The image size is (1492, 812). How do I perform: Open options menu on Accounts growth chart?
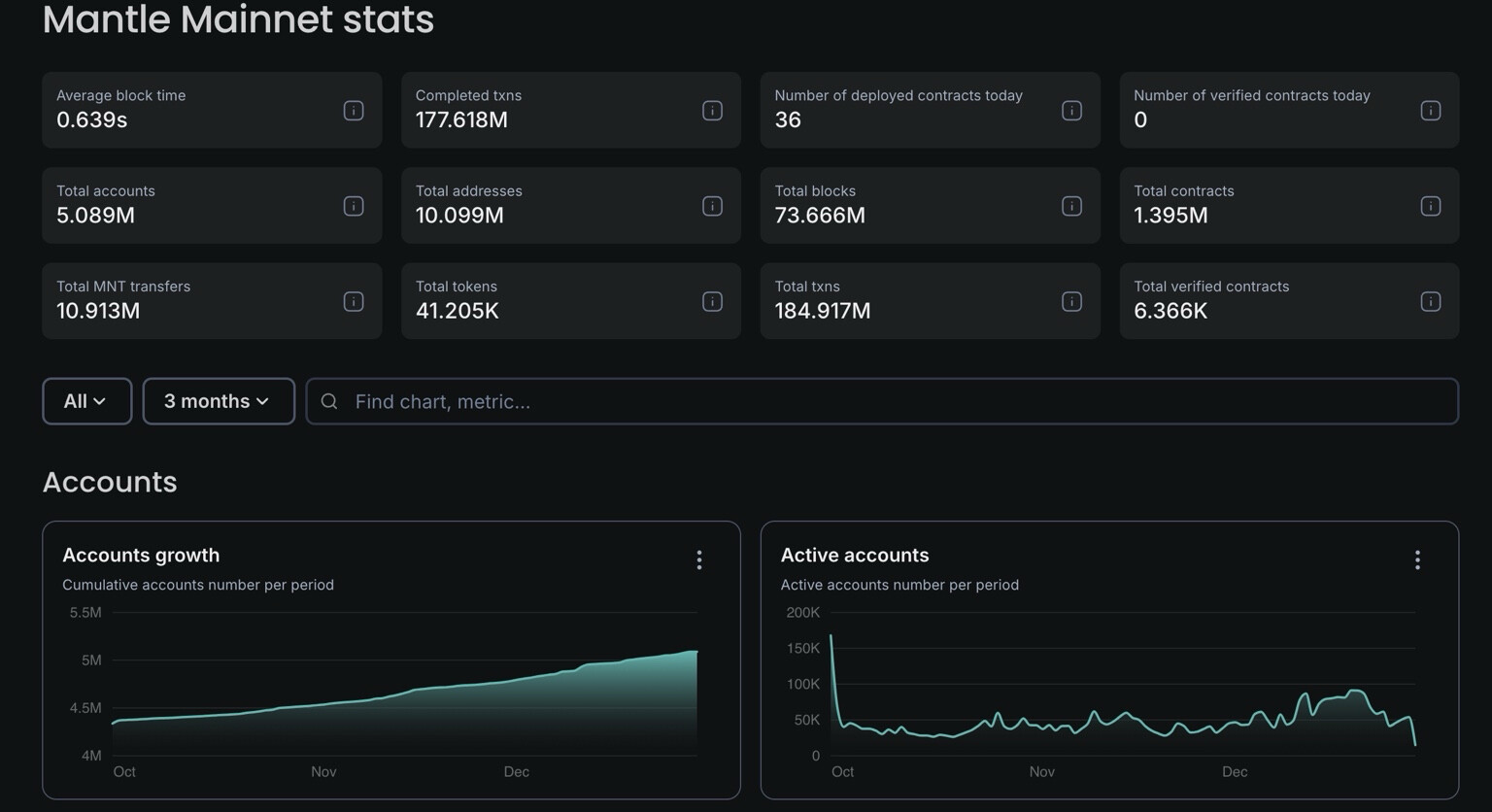point(699,559)
